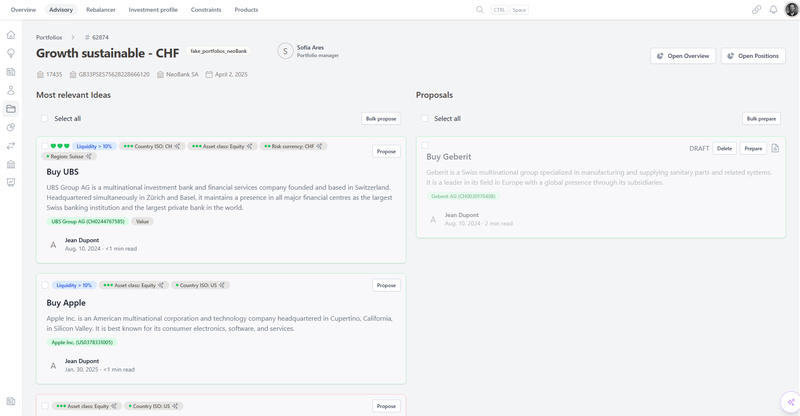Go to Portfolios breadcrumb link
The height and width of the screenshot is (416, 800).
coord(49,37)
